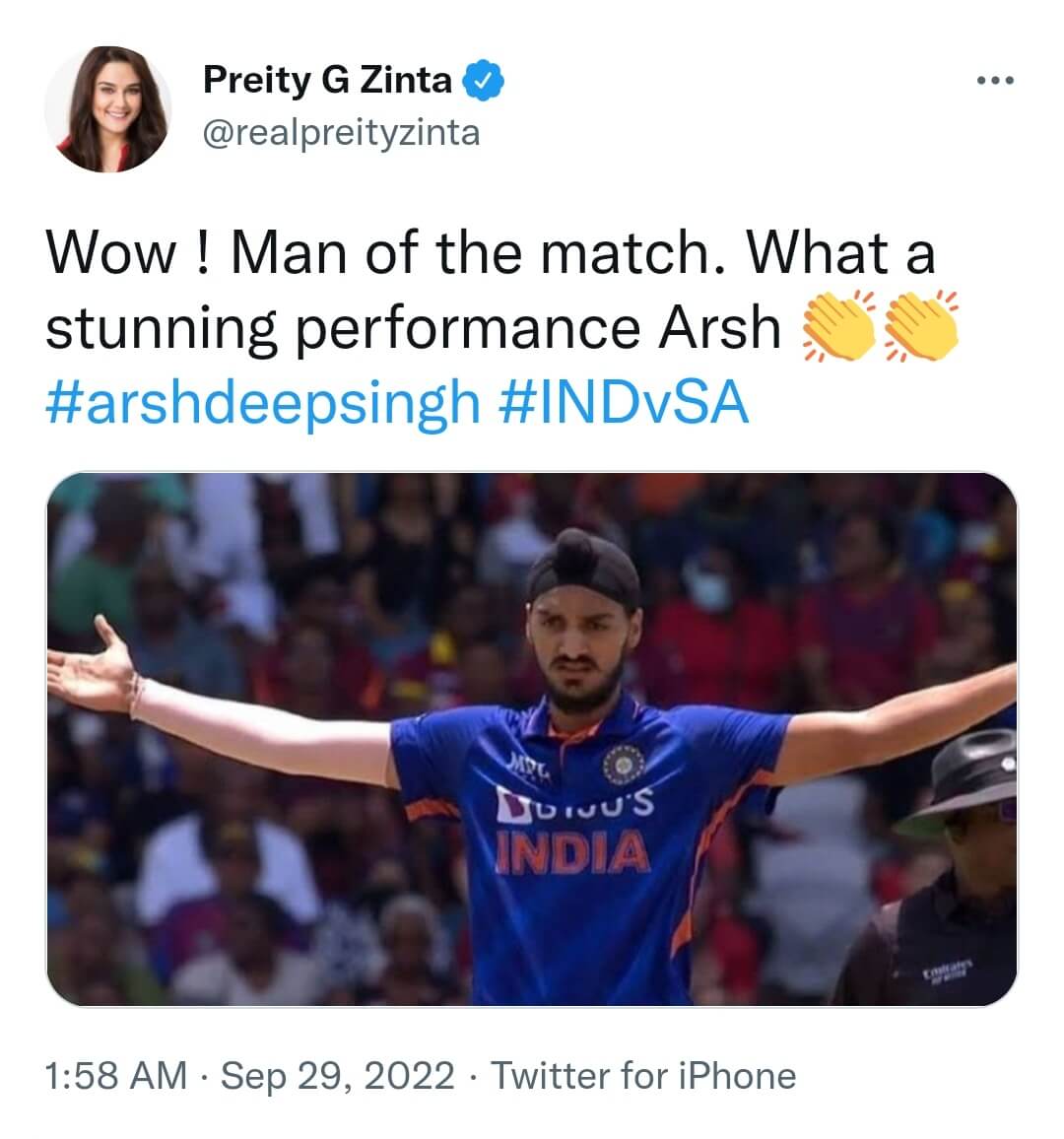Click the @realpreityzinta handle
Screen dimensions: 1064x1139
[x=341, y=132]
